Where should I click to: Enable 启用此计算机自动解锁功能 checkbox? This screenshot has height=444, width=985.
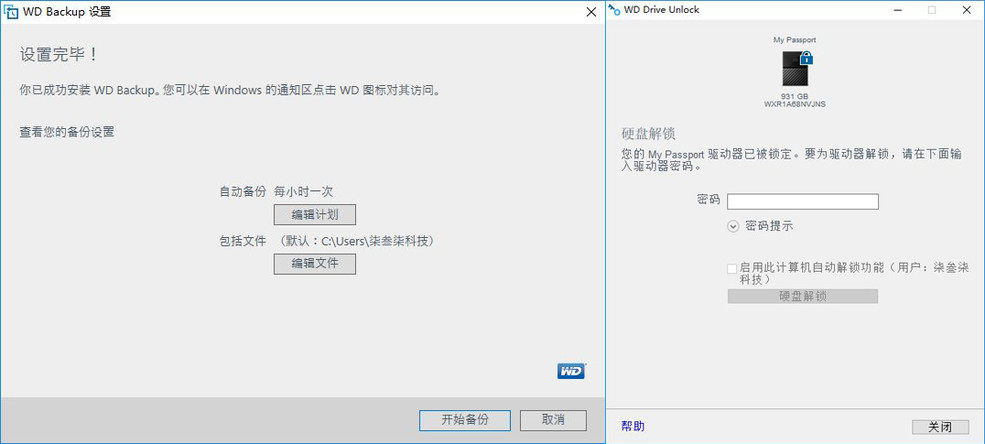click(733, 268)
